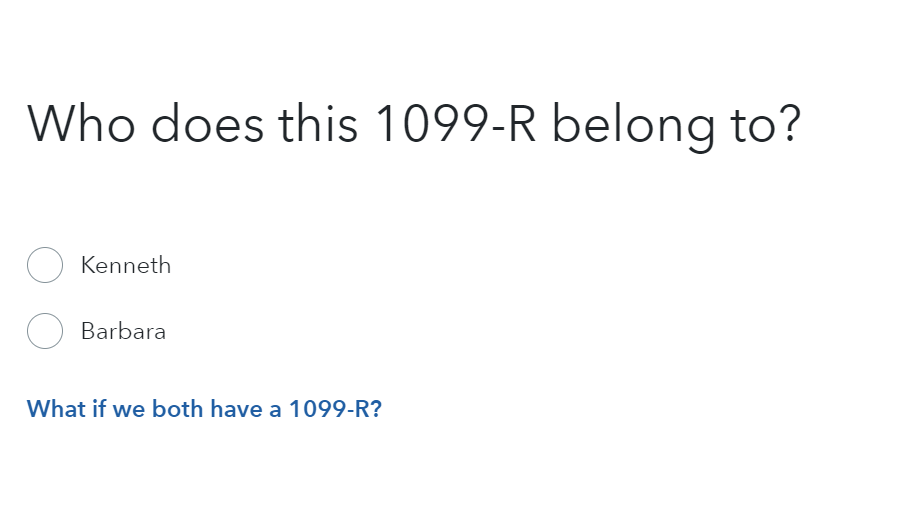Image resolution: width=915 pixels, height=520 pixels.
Task: Open the 'What if we both have a 1099-R?' link
Action: point(204,408)
